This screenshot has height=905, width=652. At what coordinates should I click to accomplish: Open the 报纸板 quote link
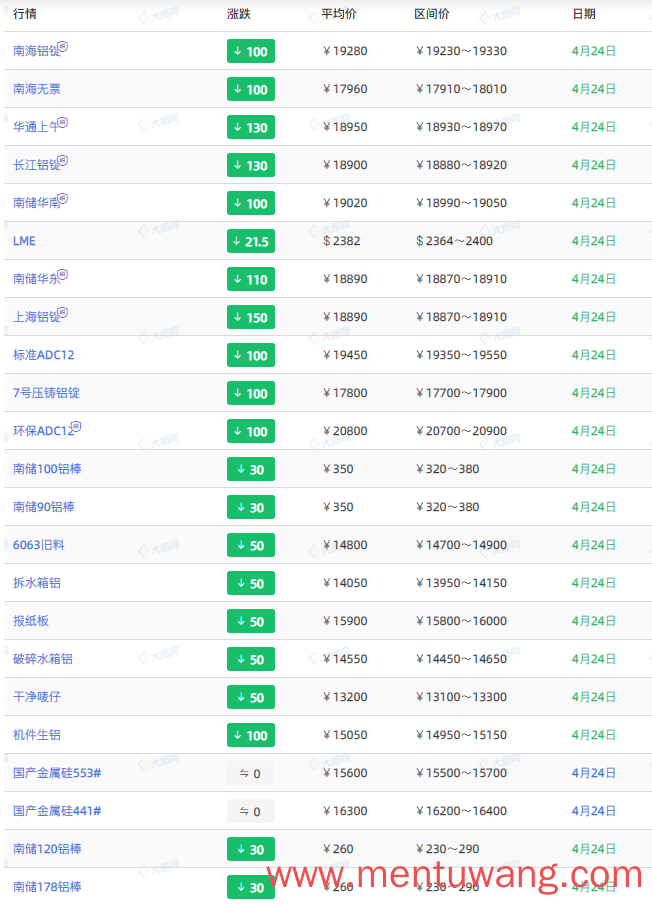[31, 621]
